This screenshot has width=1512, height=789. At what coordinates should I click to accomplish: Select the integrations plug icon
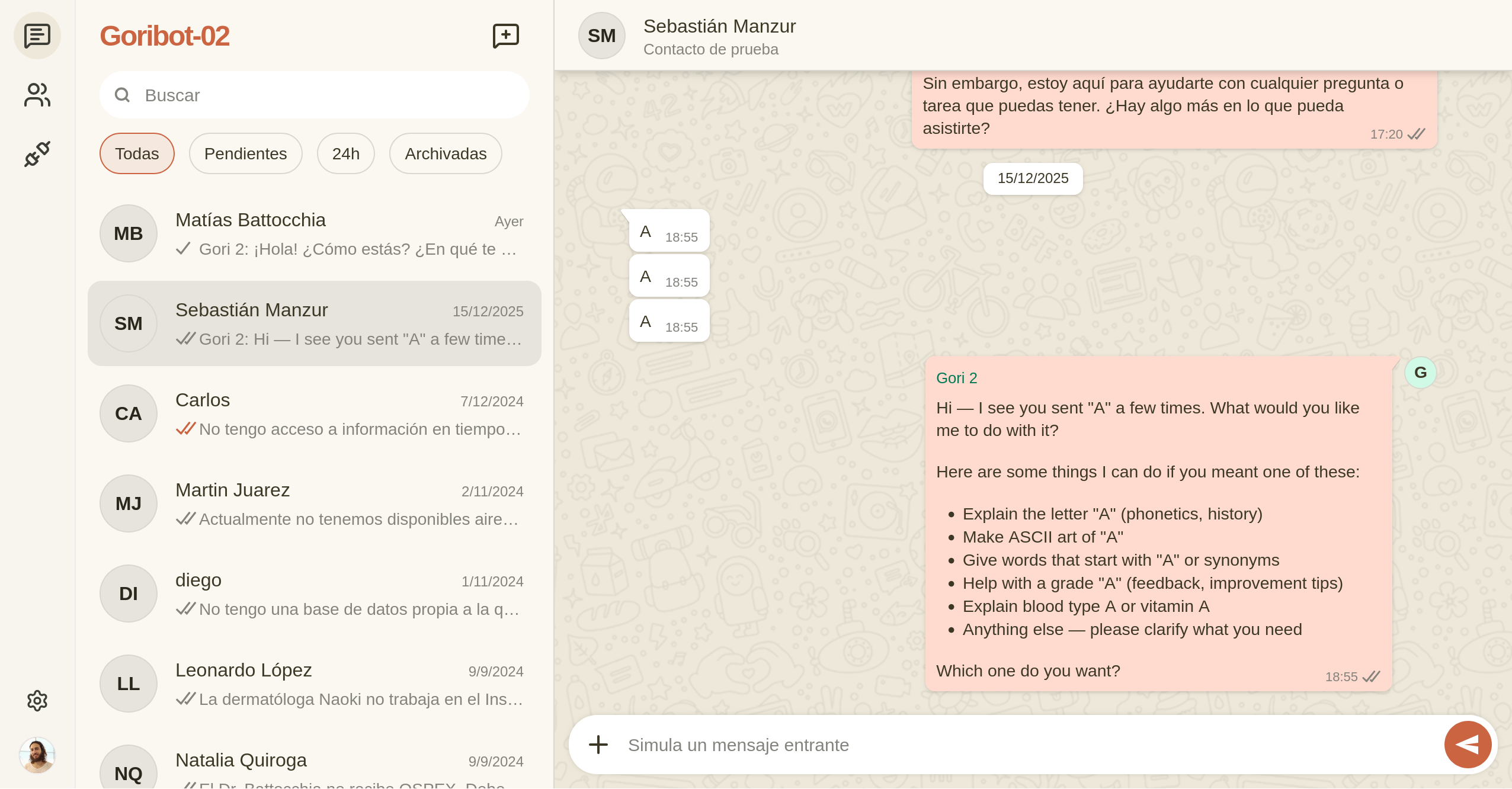click(37, 153)
